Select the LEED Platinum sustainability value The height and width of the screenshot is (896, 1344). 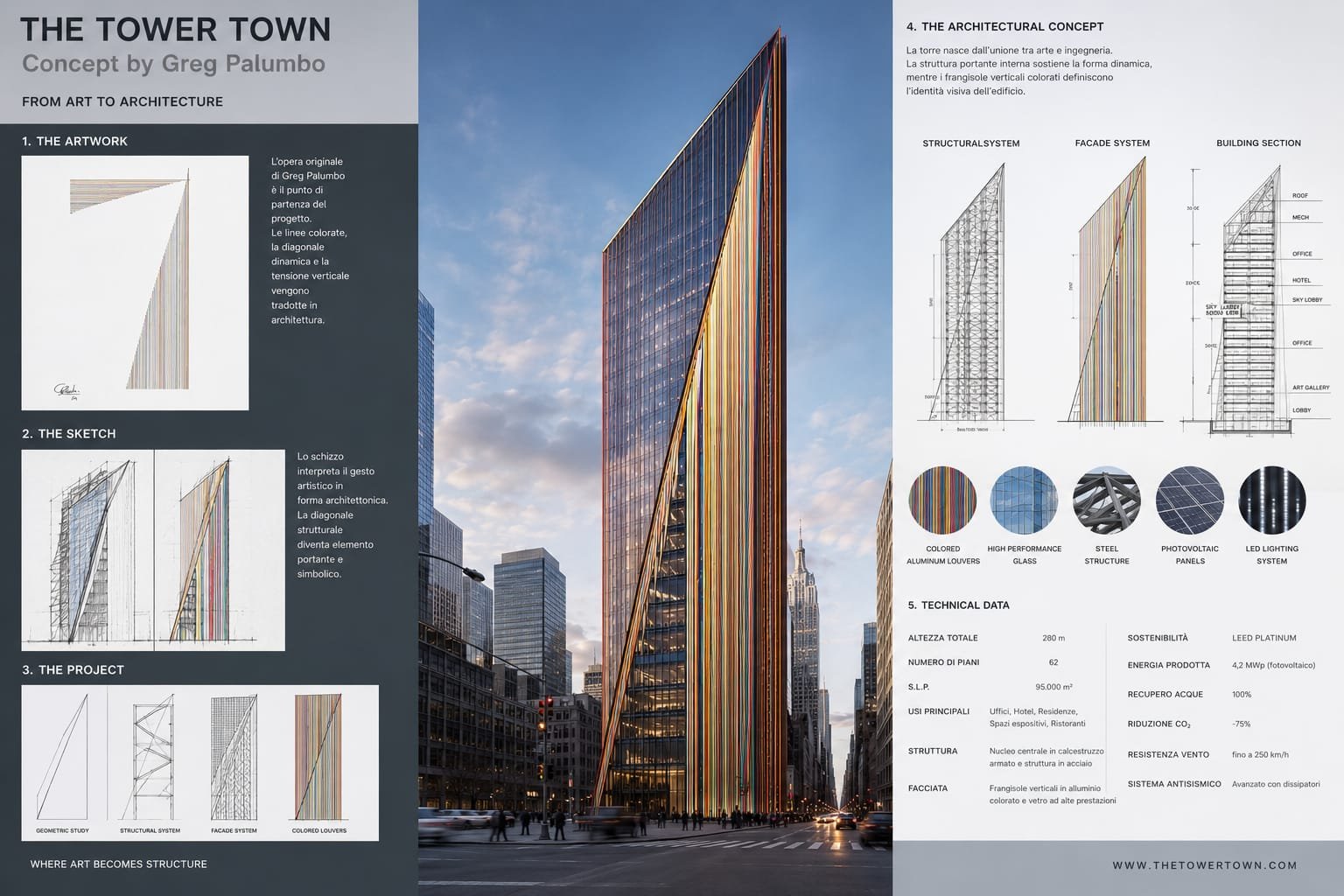point(1264,639)
